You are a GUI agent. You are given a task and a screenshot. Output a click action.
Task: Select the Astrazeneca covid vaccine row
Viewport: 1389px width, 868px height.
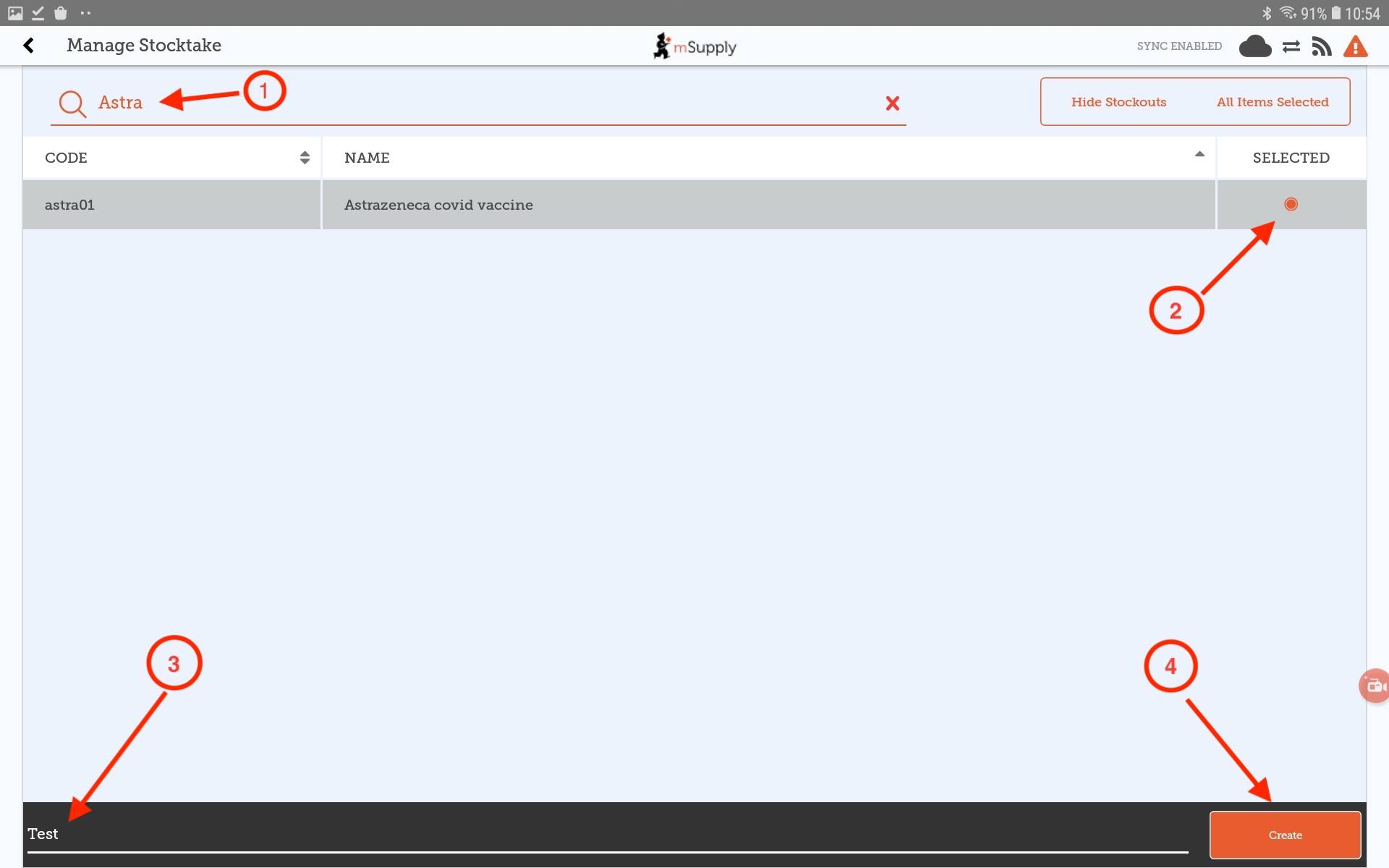click(x=438, y=205)
